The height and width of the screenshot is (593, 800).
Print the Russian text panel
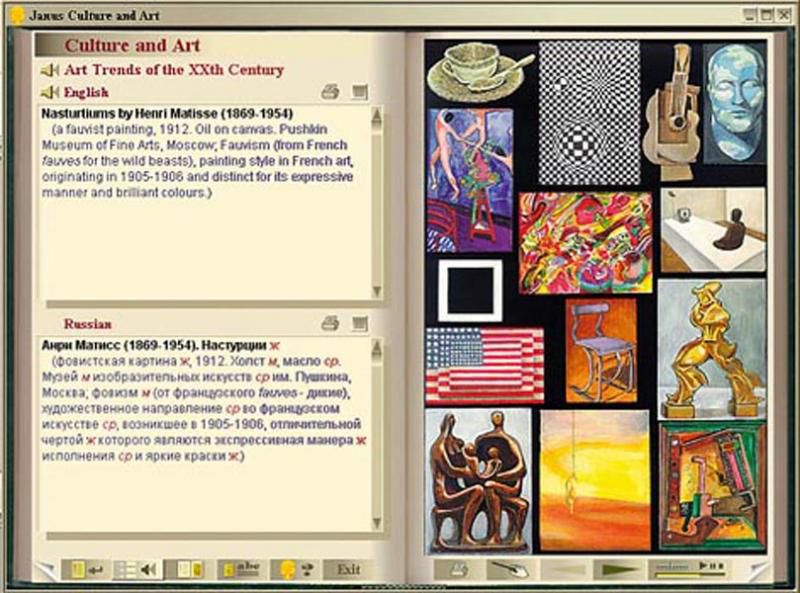(x=330, y=324)
